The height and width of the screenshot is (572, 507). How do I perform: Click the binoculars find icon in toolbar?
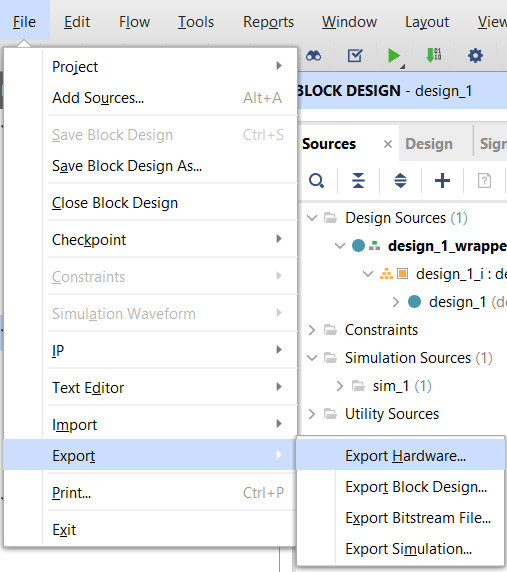314,56
